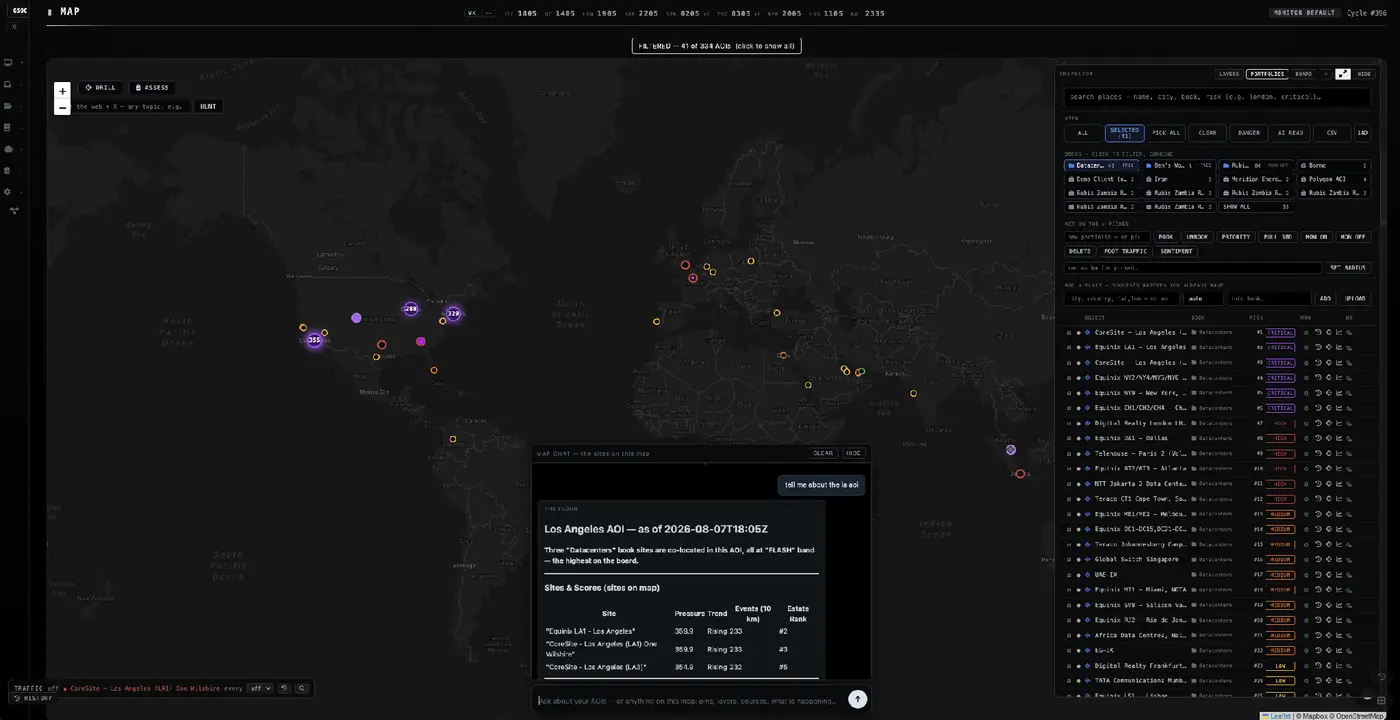Image resolution: width=1400 pixels, height=720 pixels.
Task: Focus the search places input field
Action: click(1217, 97)
